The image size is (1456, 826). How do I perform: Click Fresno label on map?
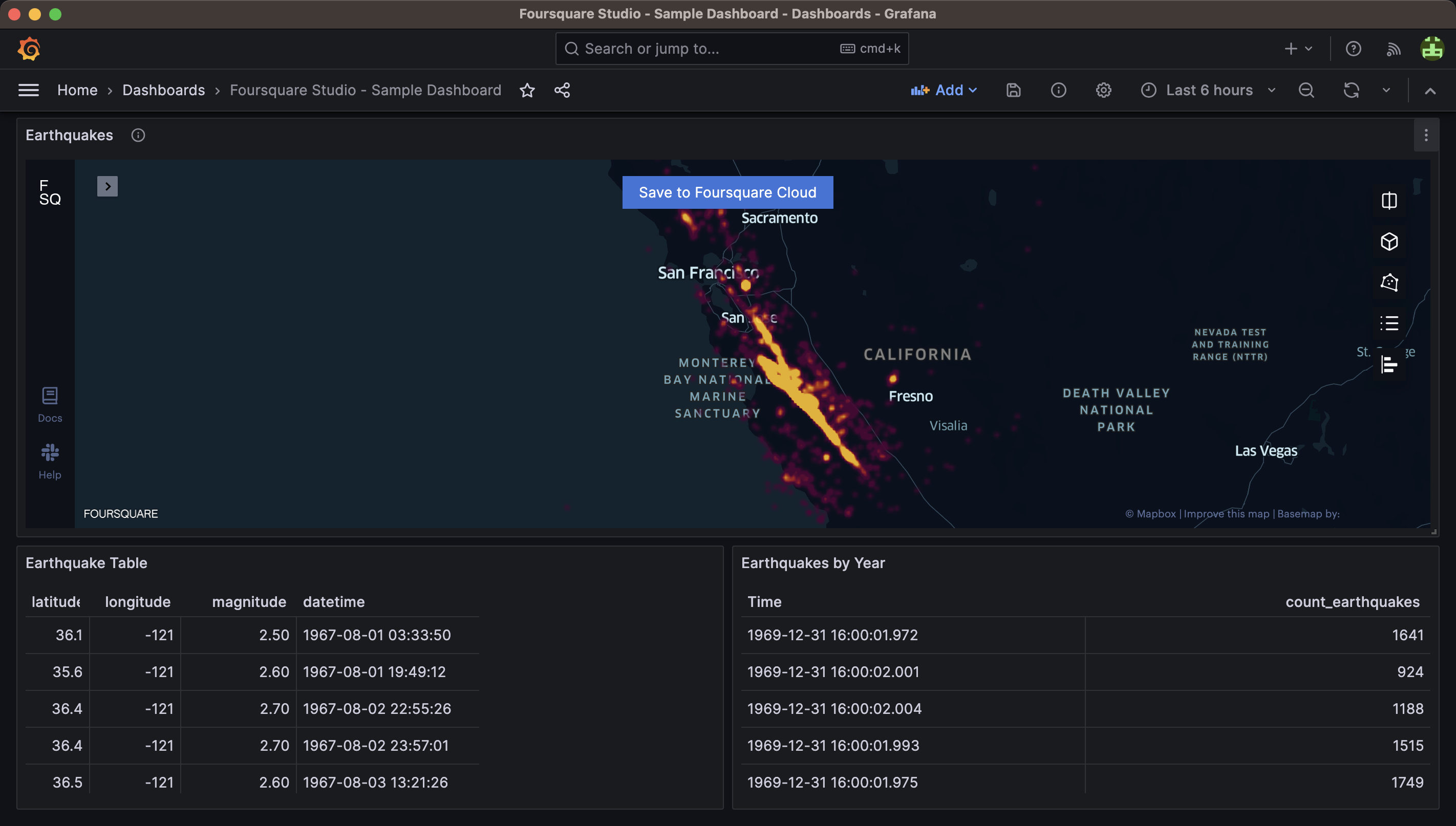[x=910, y=396]
